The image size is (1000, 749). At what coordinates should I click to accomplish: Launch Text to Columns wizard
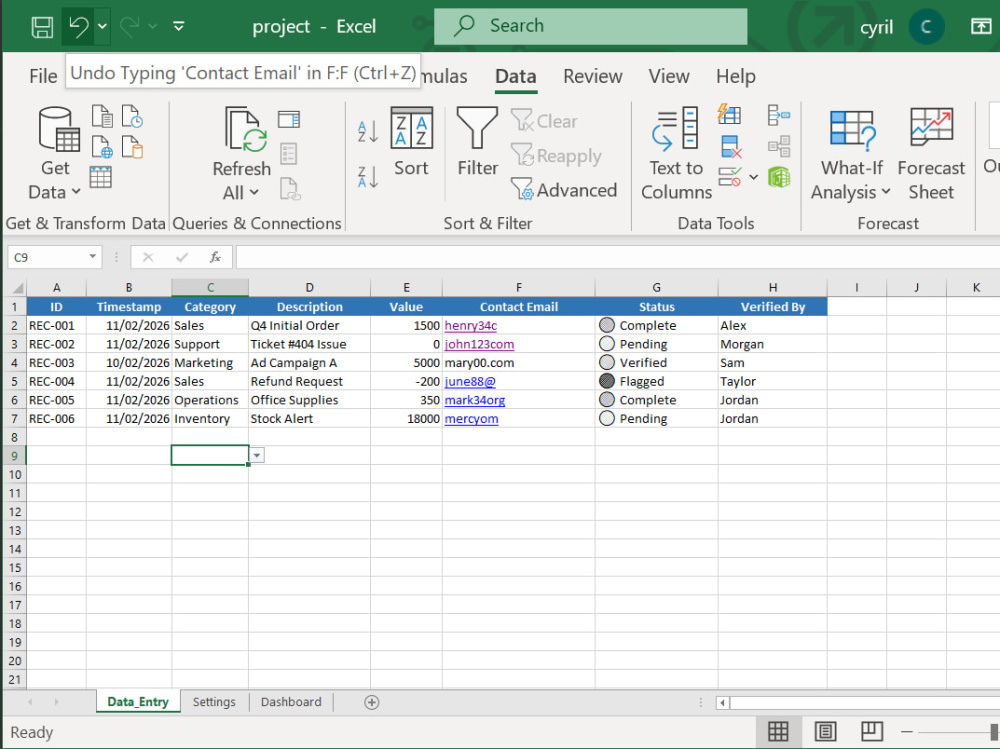676,154
